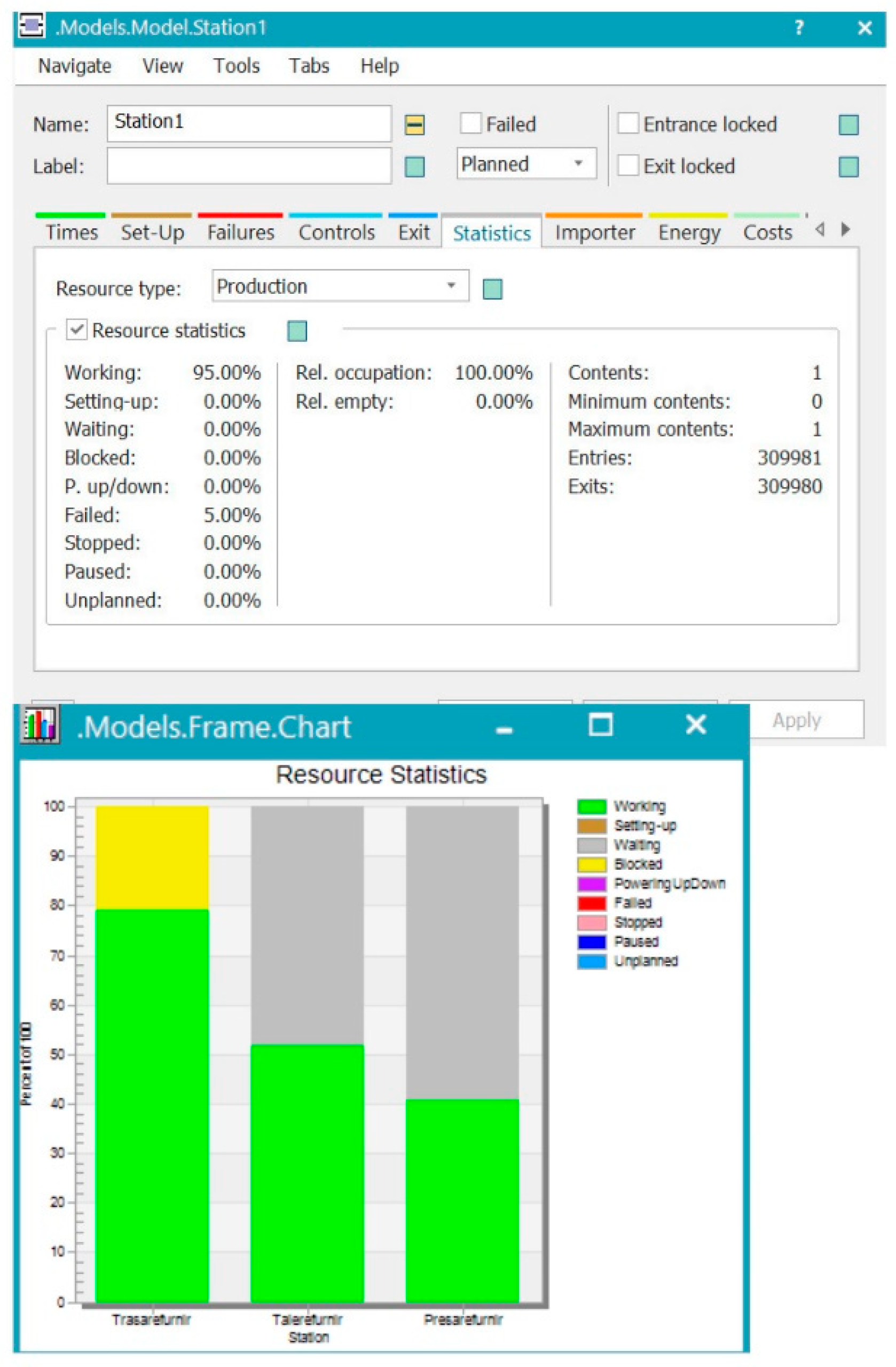Open the Navigate menu

(75, 66)
